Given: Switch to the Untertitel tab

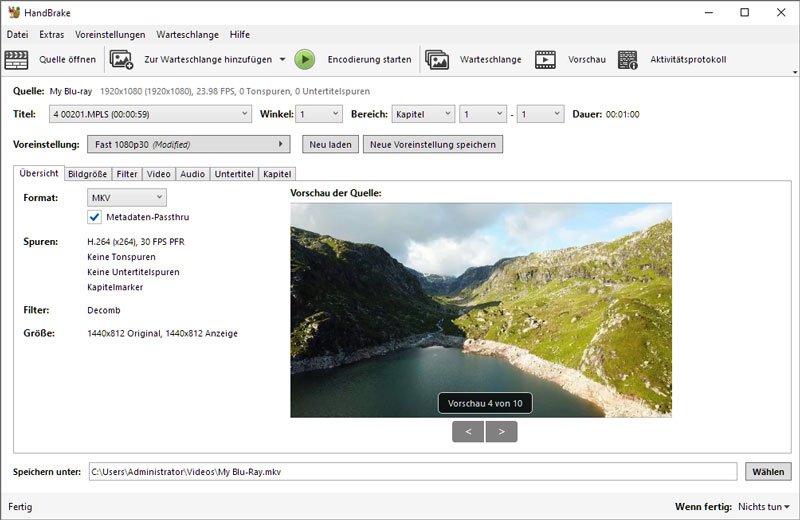Looking at the screenshot, I should (234, 174).
